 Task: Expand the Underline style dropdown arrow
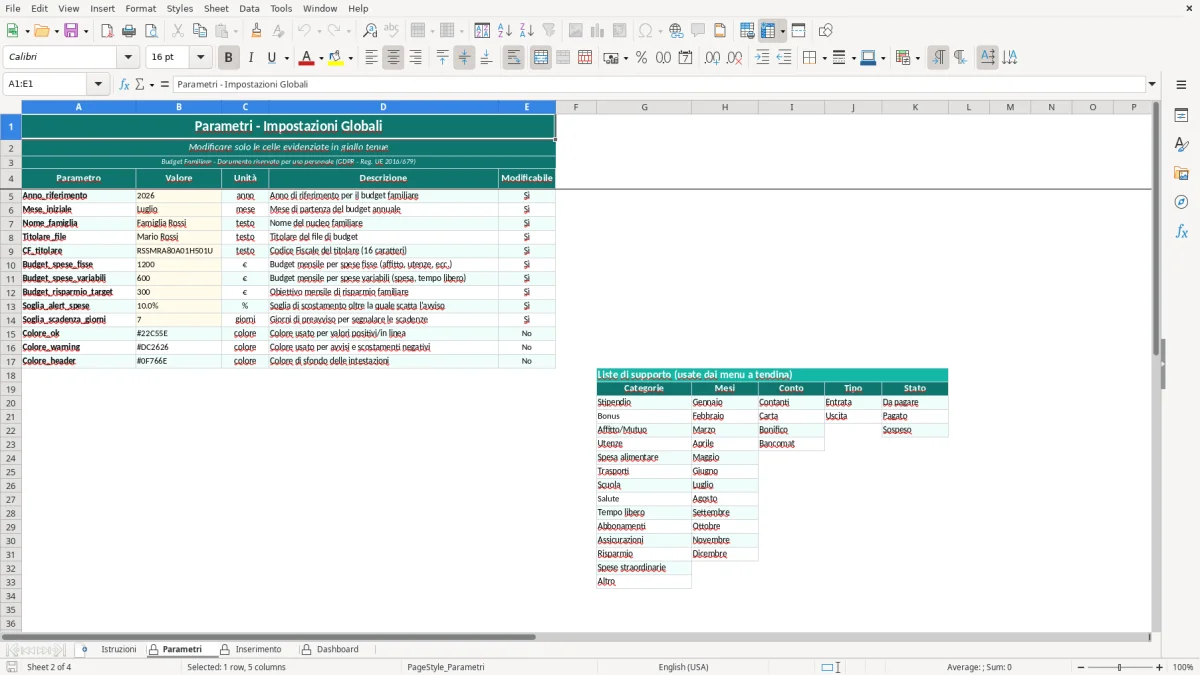[286, 58]
